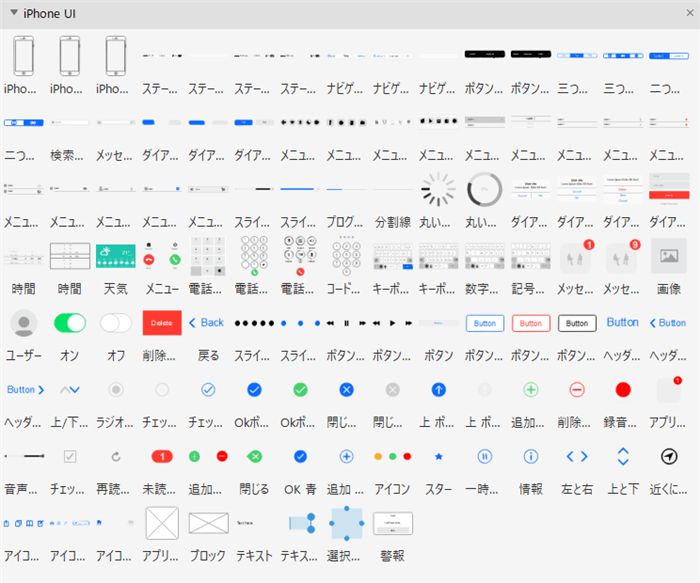This screenshot has height=583, width=700.
Task: Choose the blue arrow 上 ボ up button shape
Action: (438, 390)
